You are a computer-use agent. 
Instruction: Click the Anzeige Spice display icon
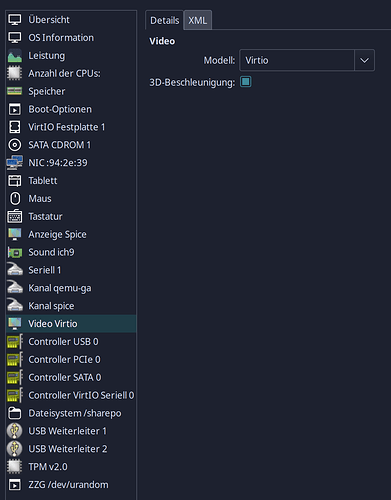pos(15,234)
